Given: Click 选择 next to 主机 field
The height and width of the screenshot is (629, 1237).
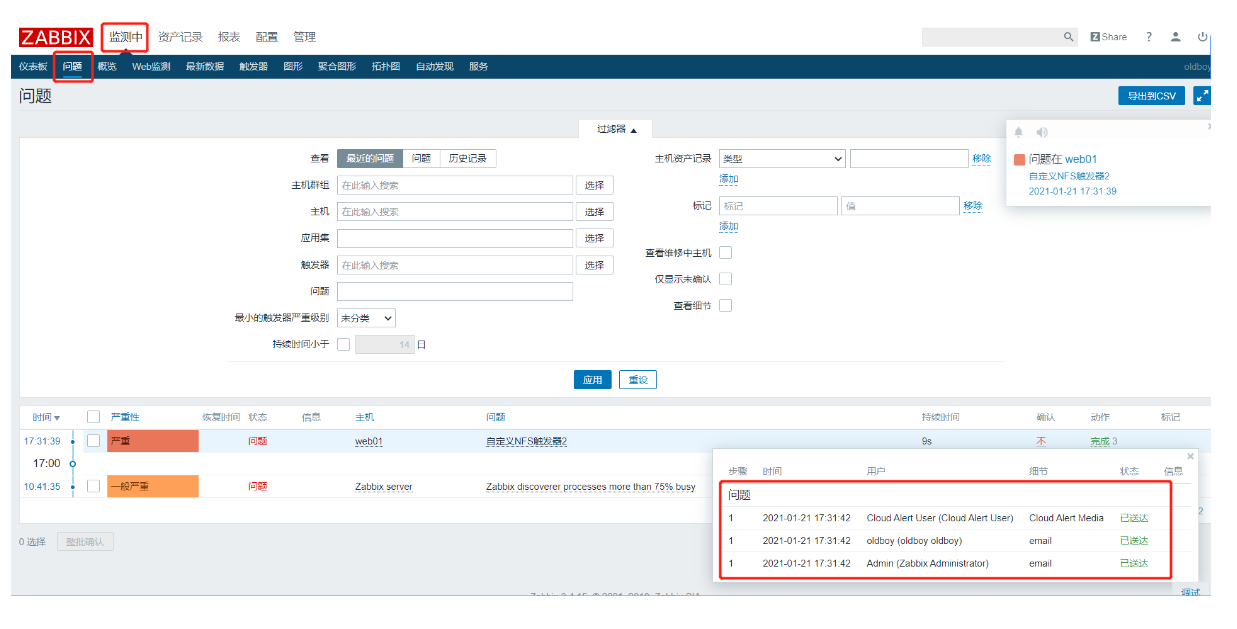Looking at the screenshot, I should point(595,212).
